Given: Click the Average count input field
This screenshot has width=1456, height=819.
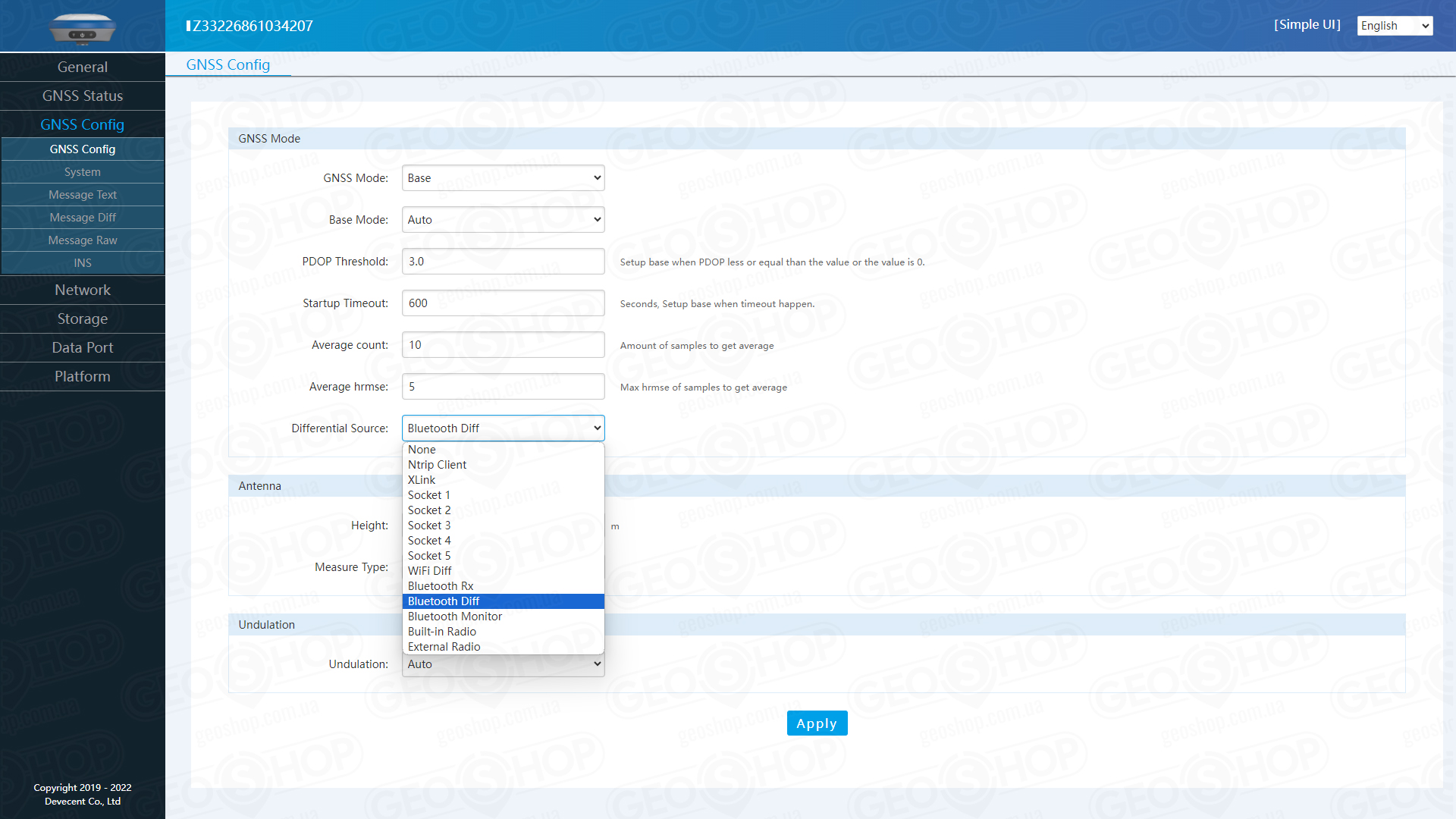Looking at the screenshot, I should [x=503, y=345].
